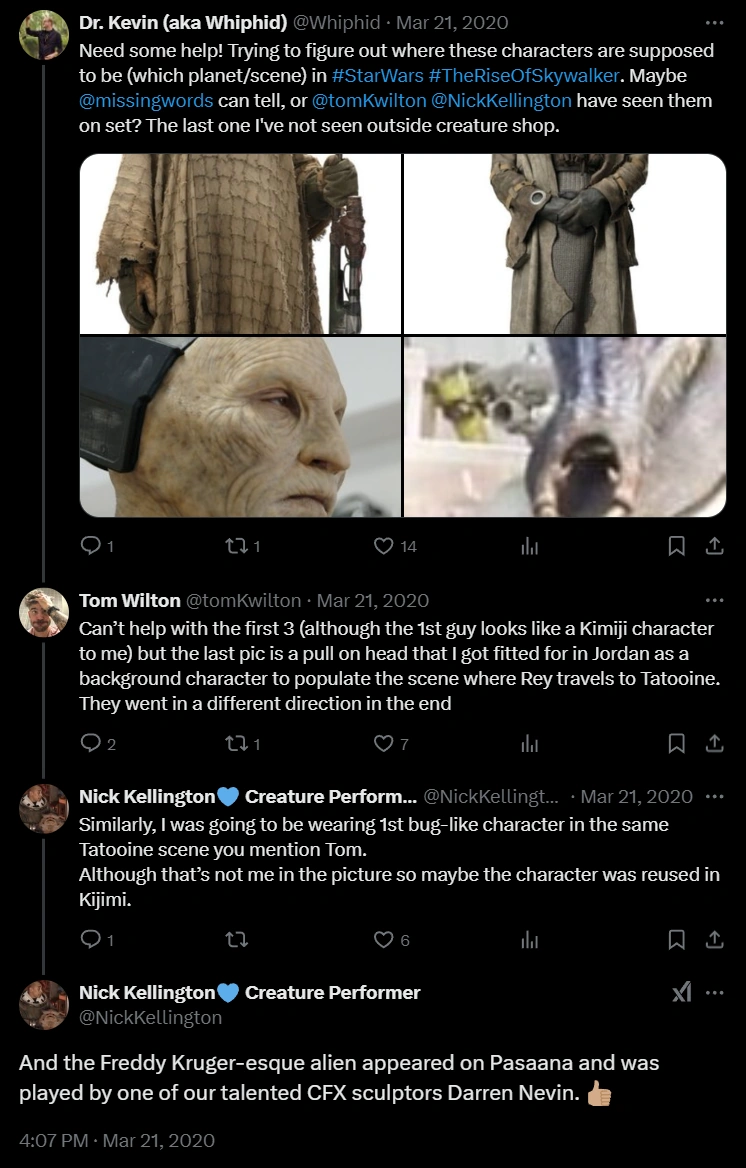Open more options on Nick Kellington's main tweet

click(x=714, y=992)
